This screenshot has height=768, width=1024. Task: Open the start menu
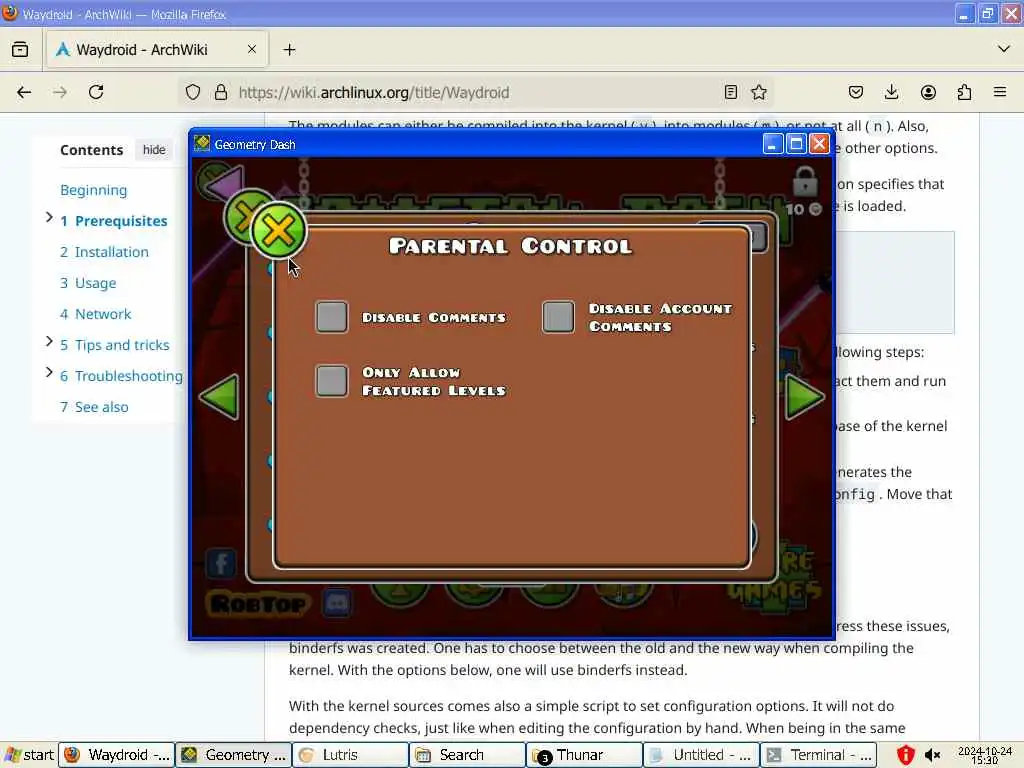click(29, 755)
